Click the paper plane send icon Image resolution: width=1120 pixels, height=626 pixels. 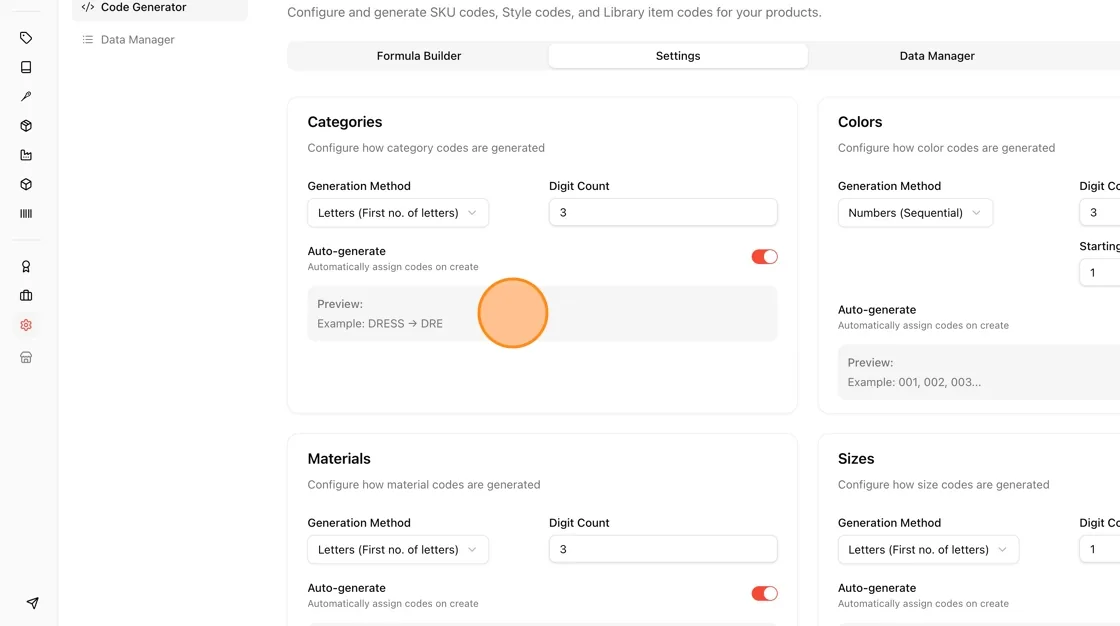coord(32,603)
